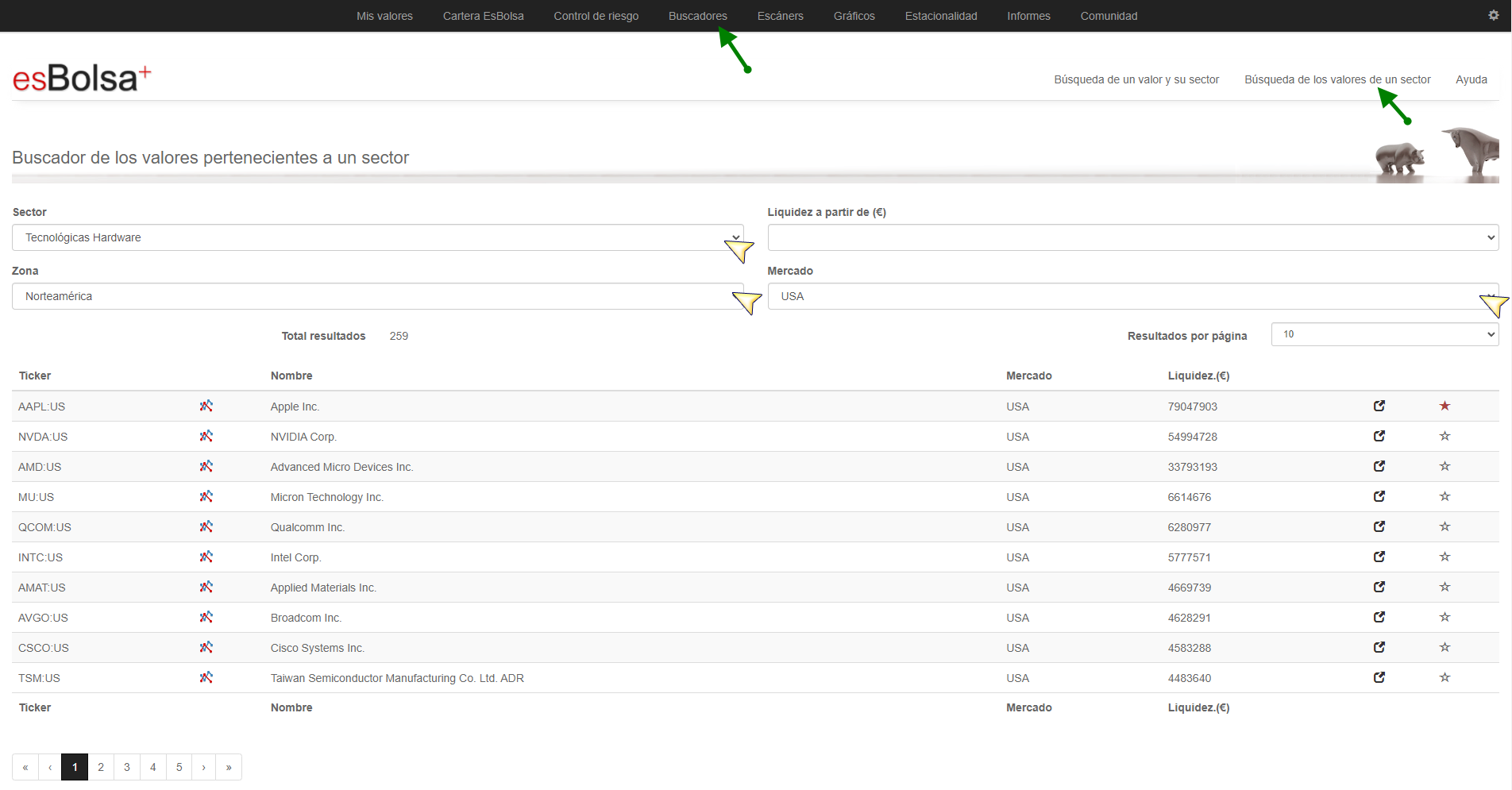This screenshot has width=1512, height=790.
Task: Open the Liquidez a partir de selector
Action: tap(1132, 237)
